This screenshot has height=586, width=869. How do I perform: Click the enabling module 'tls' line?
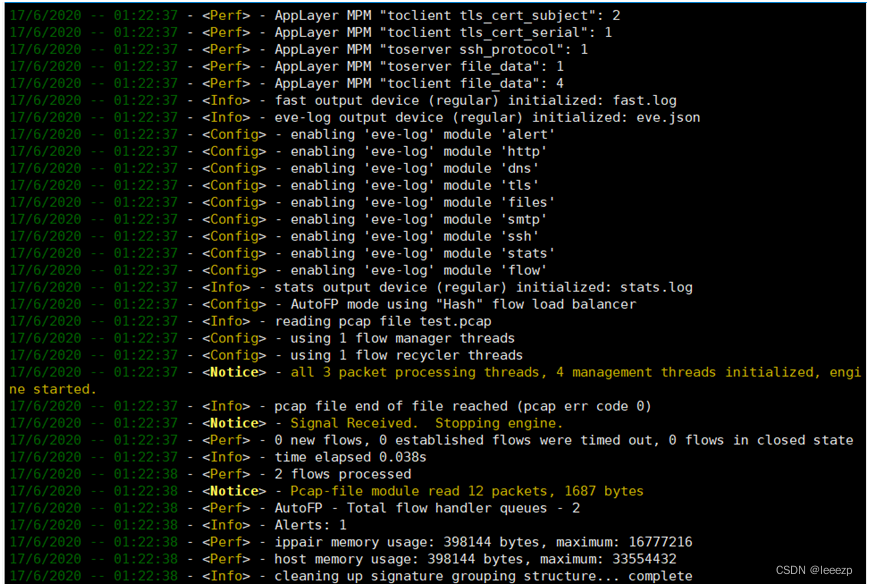tap(274, 185)
